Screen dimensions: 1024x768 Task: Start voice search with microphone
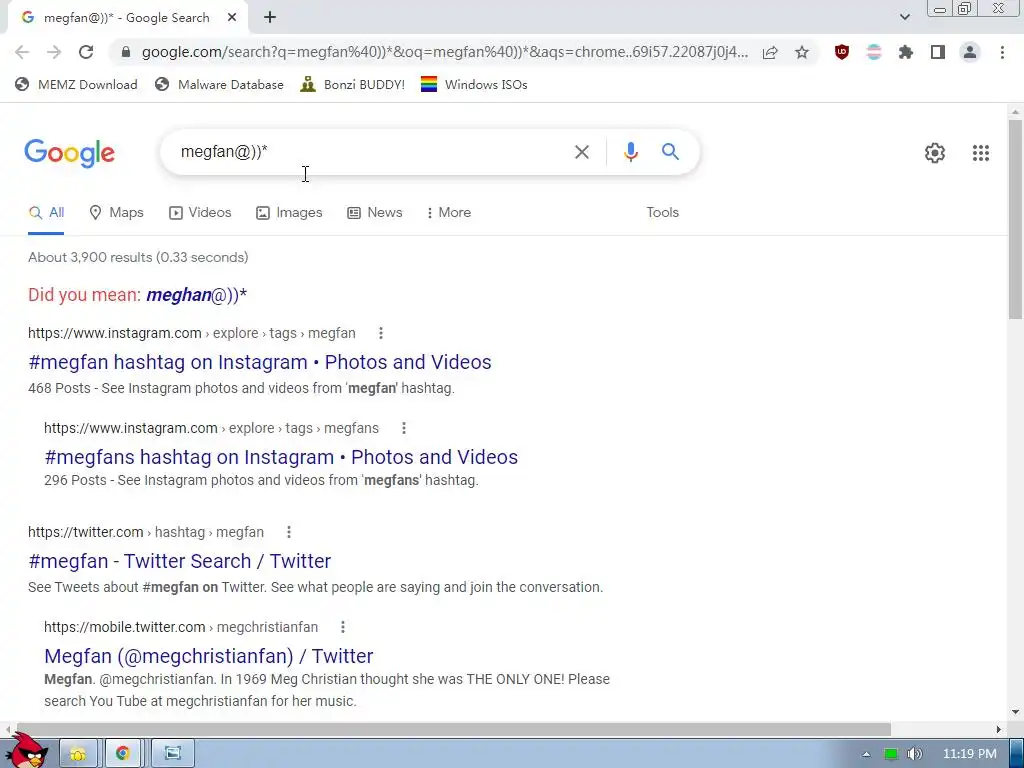(x=630, y=152)
